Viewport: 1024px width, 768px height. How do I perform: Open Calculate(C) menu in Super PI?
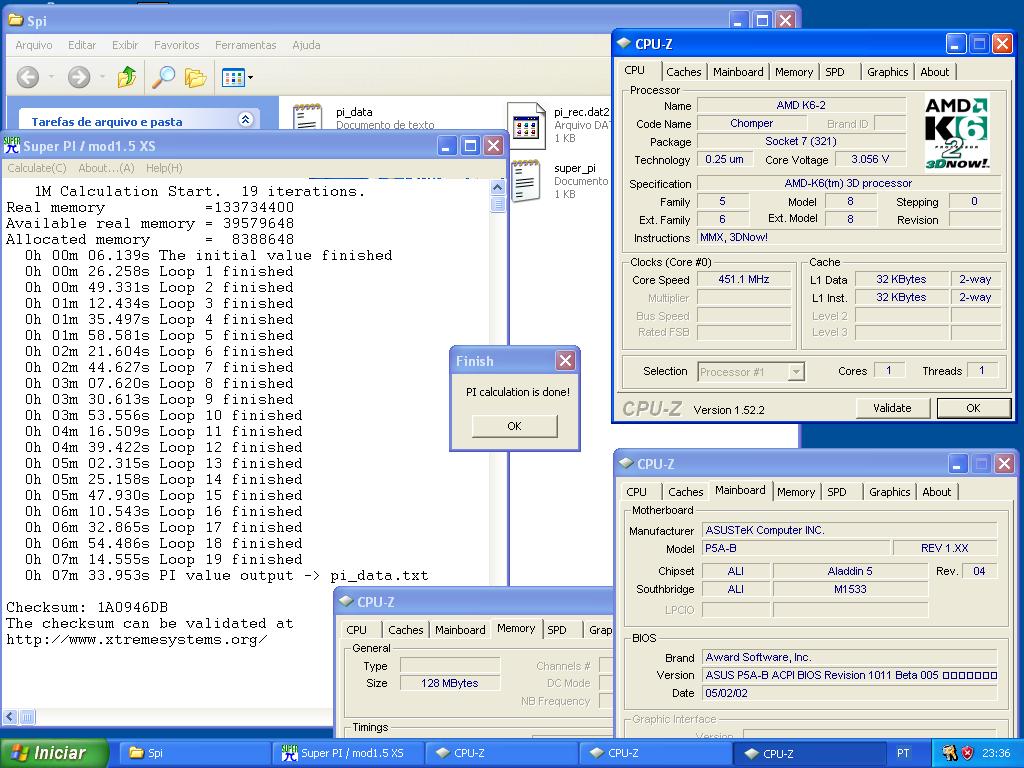coord(37,168)
